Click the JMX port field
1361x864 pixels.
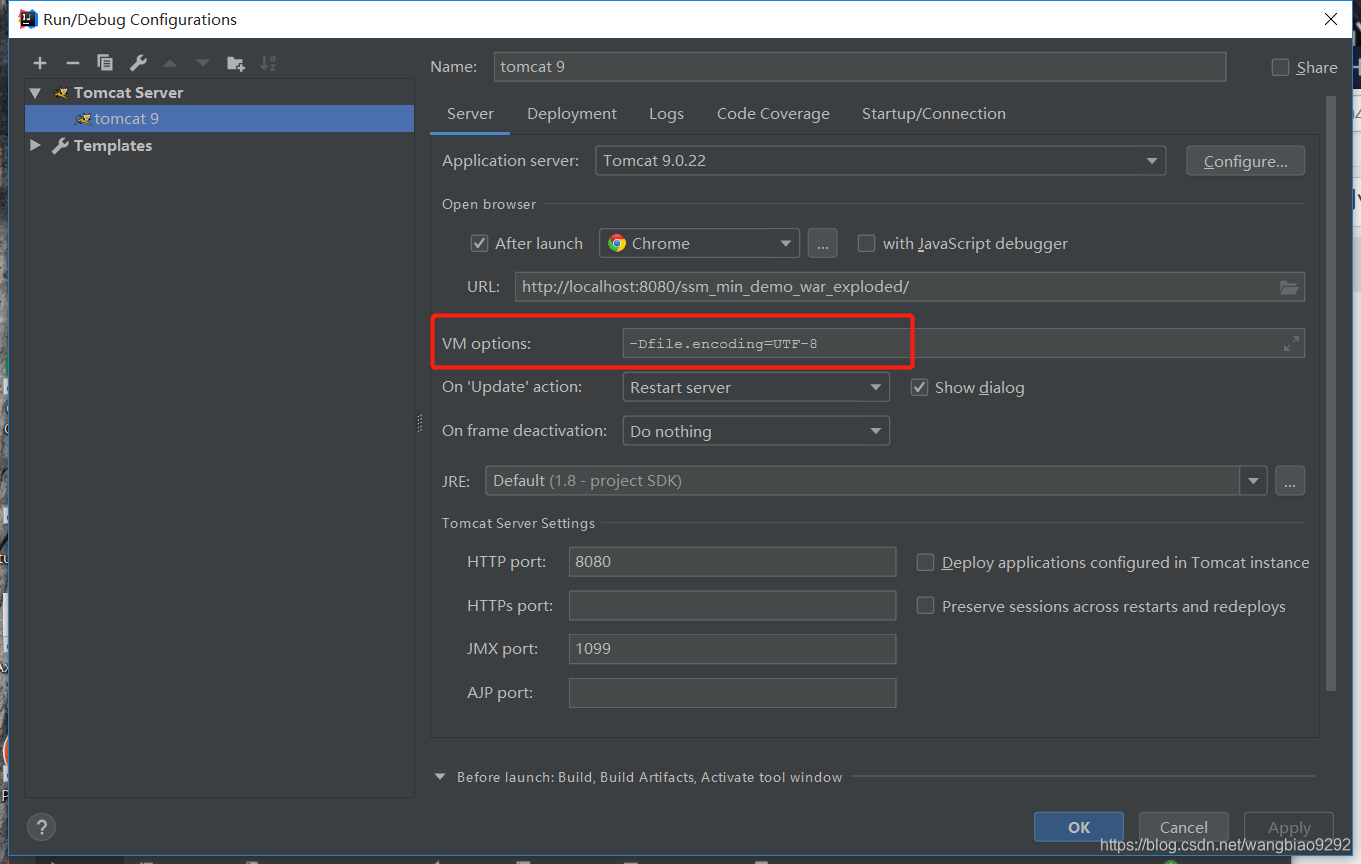pyautogui.click(x=732, y=649)
